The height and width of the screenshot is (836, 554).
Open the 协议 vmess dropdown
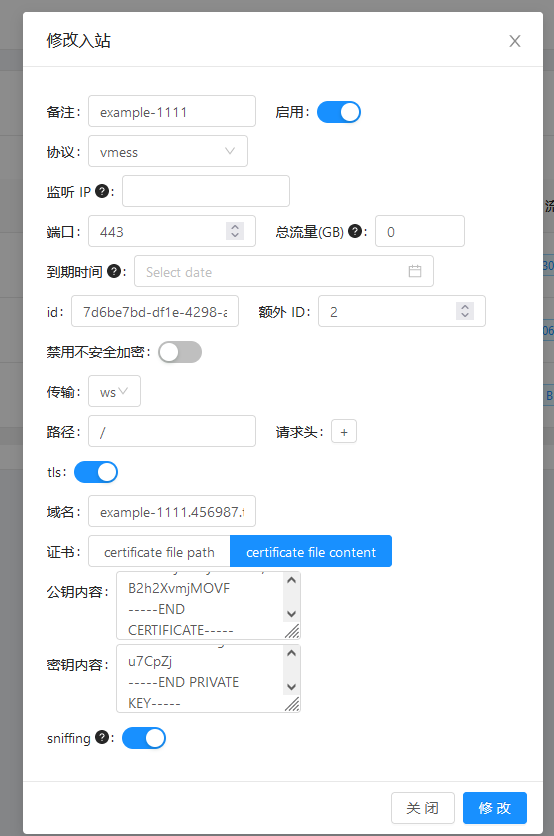click(x=167, y=151)
